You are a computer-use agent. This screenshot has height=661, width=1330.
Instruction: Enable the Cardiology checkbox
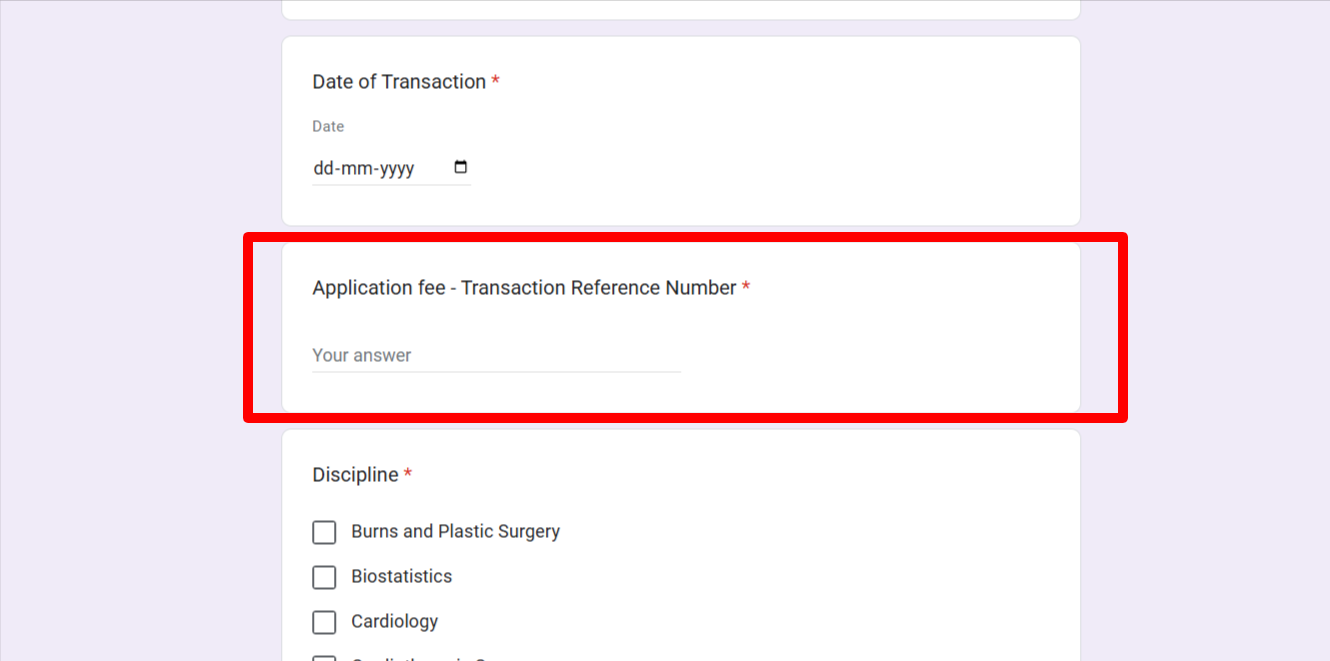click(324, 622)
